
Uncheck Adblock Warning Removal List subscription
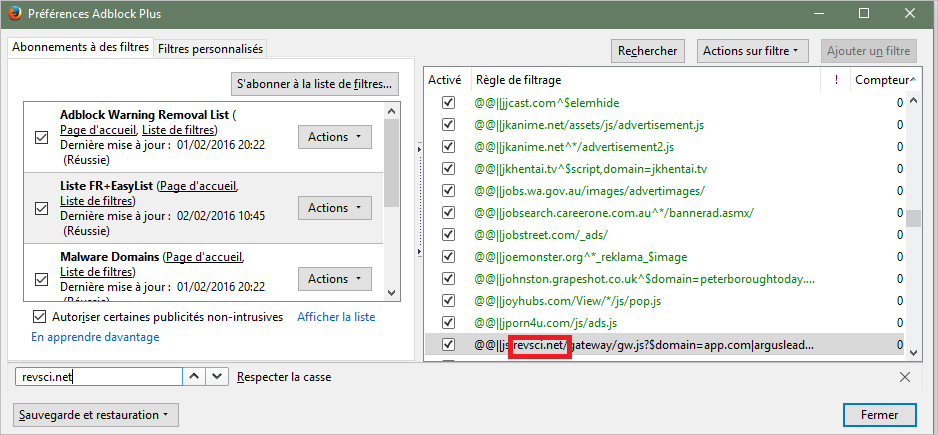tap(42, 137)
